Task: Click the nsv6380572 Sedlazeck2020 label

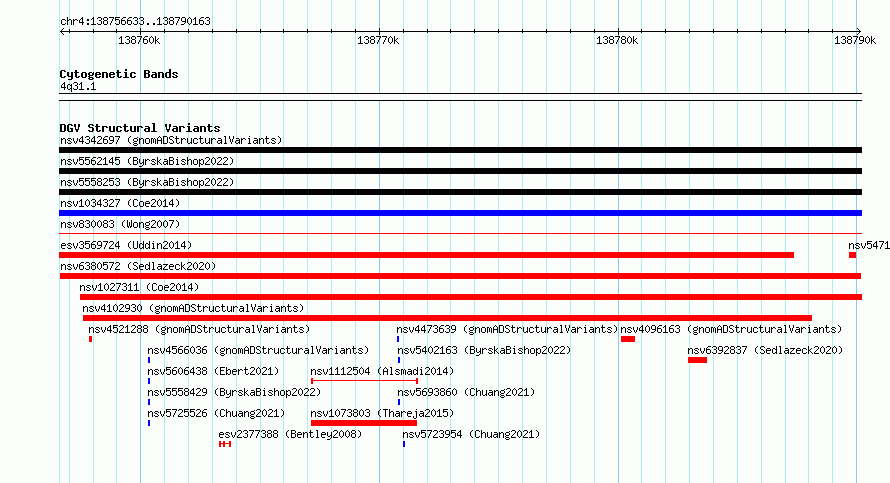Action: pos(138,266)
